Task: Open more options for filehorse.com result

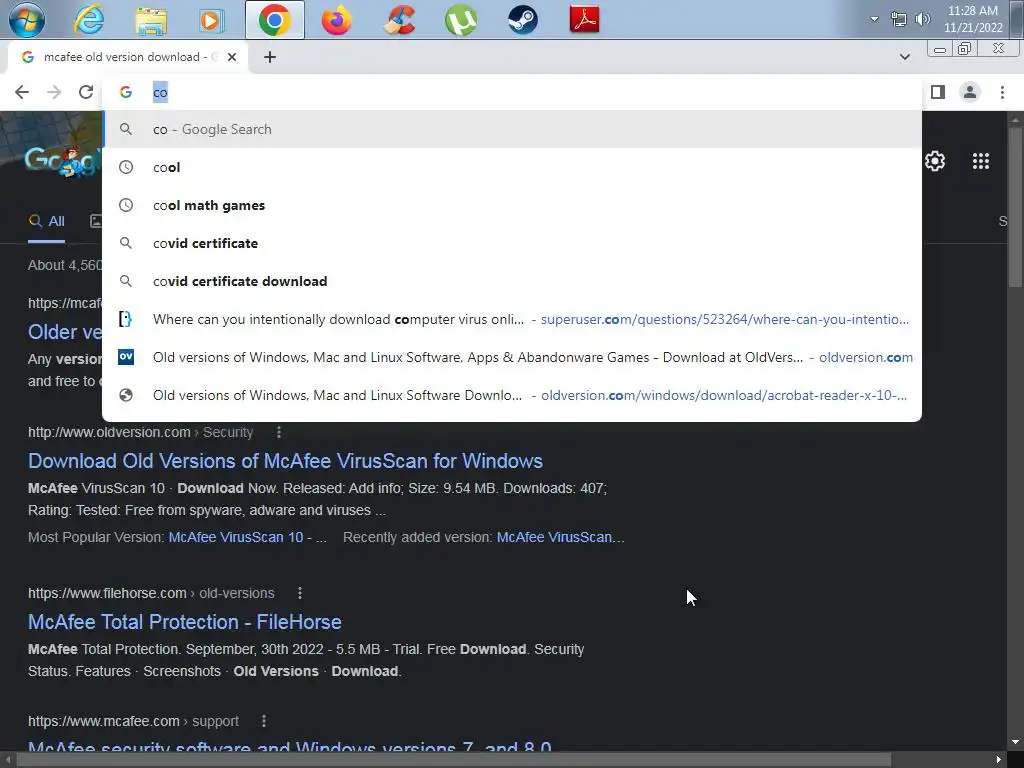Action: (x=300, y=593)
